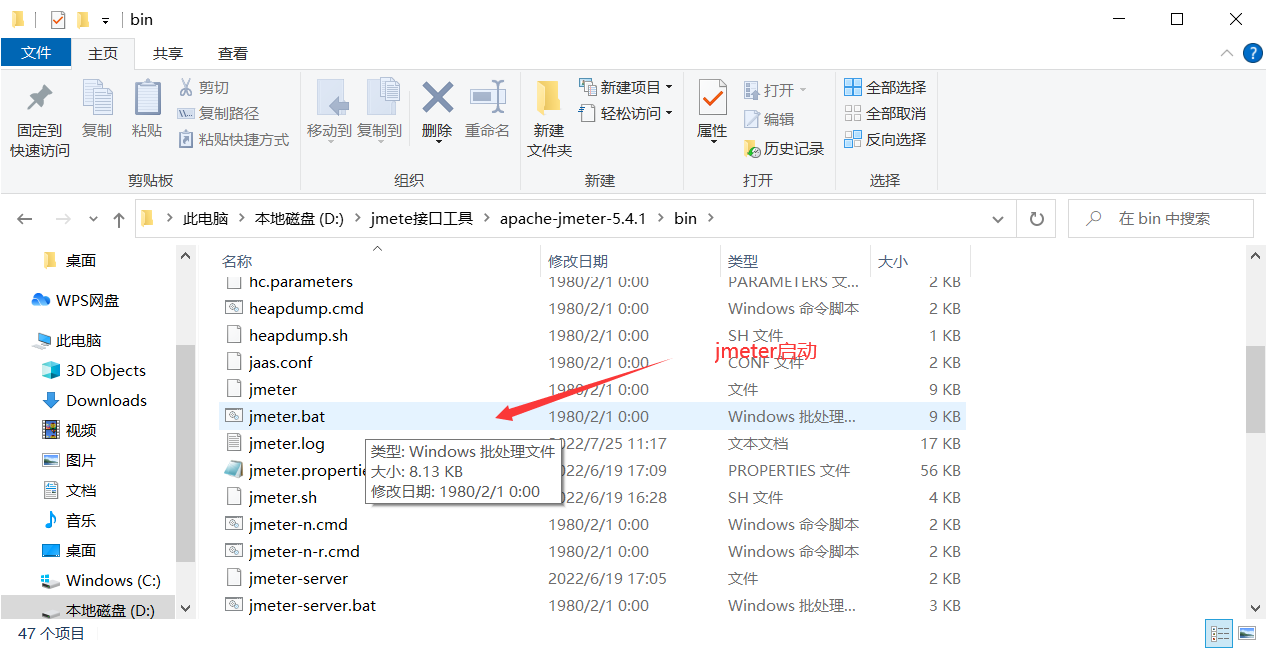Select 3D Objects in the navigation pane

(94, 370)
